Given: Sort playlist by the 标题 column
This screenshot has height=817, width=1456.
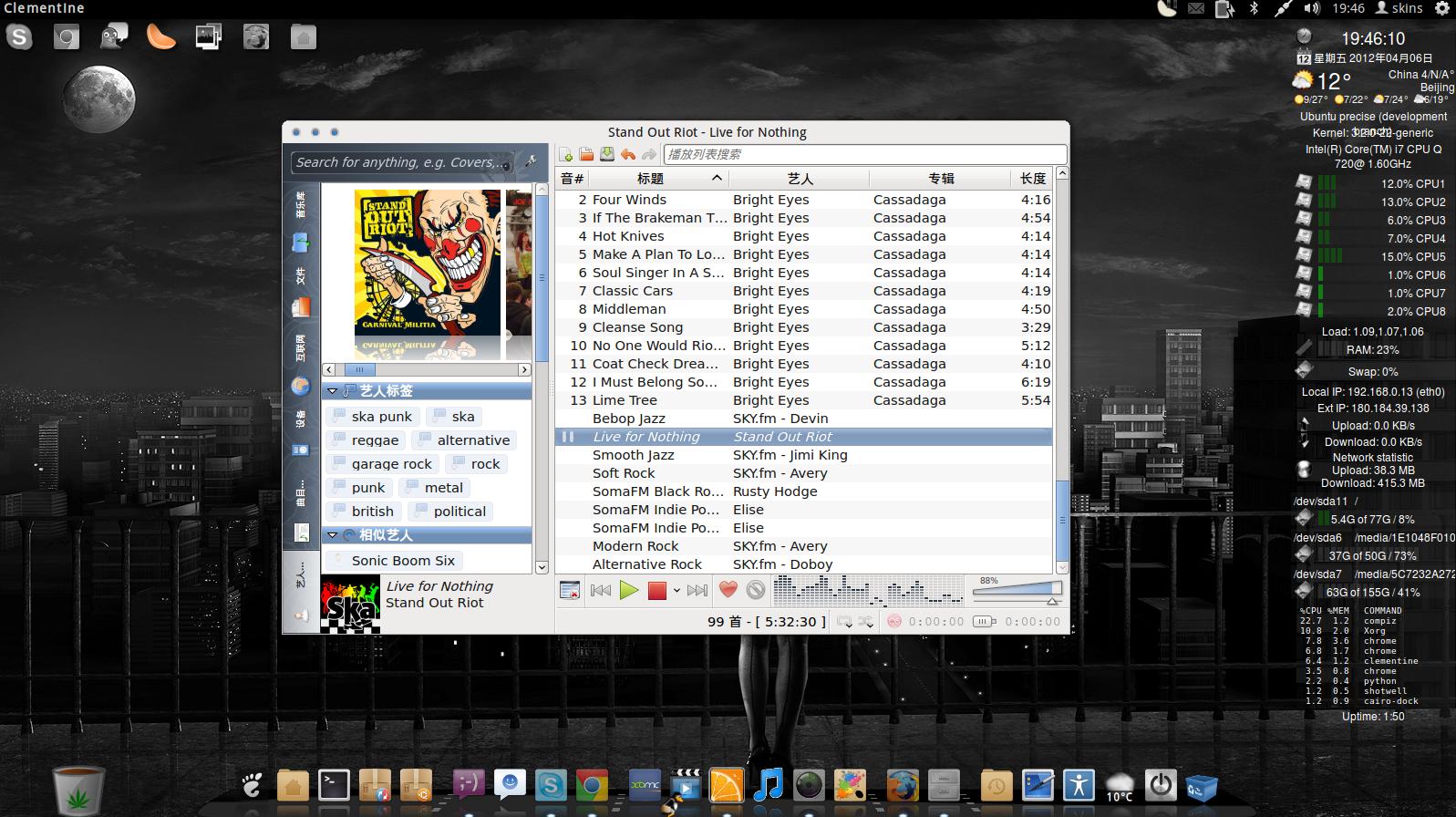Looking at the screenshot, I should click(x=658, y=178).
